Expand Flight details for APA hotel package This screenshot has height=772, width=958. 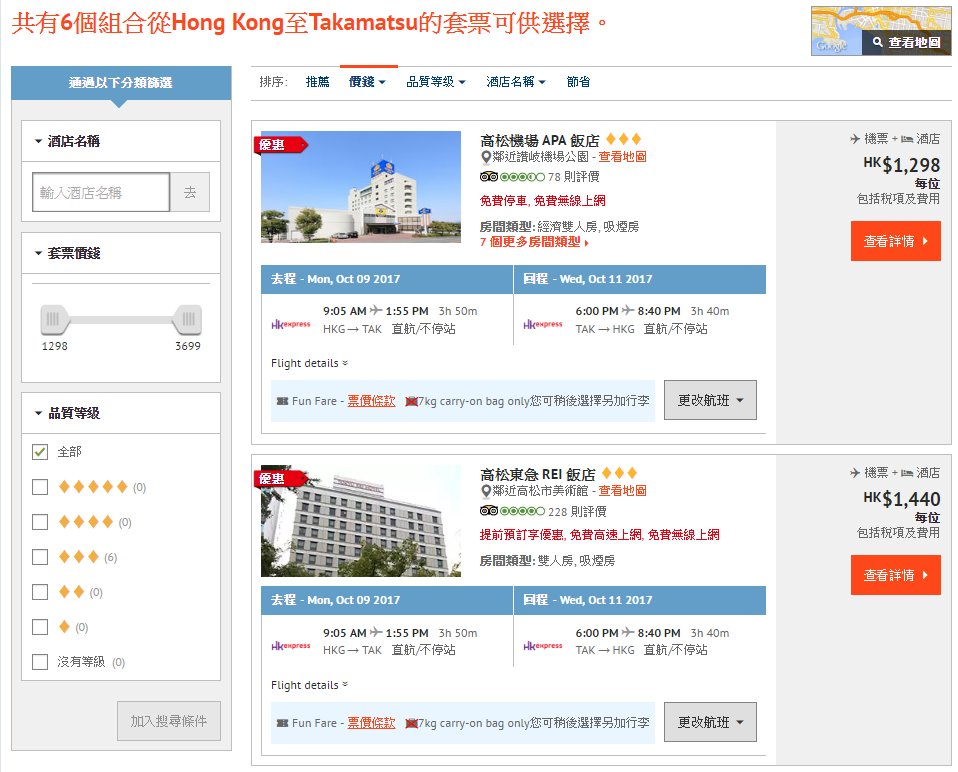click(x=310, y=363)
